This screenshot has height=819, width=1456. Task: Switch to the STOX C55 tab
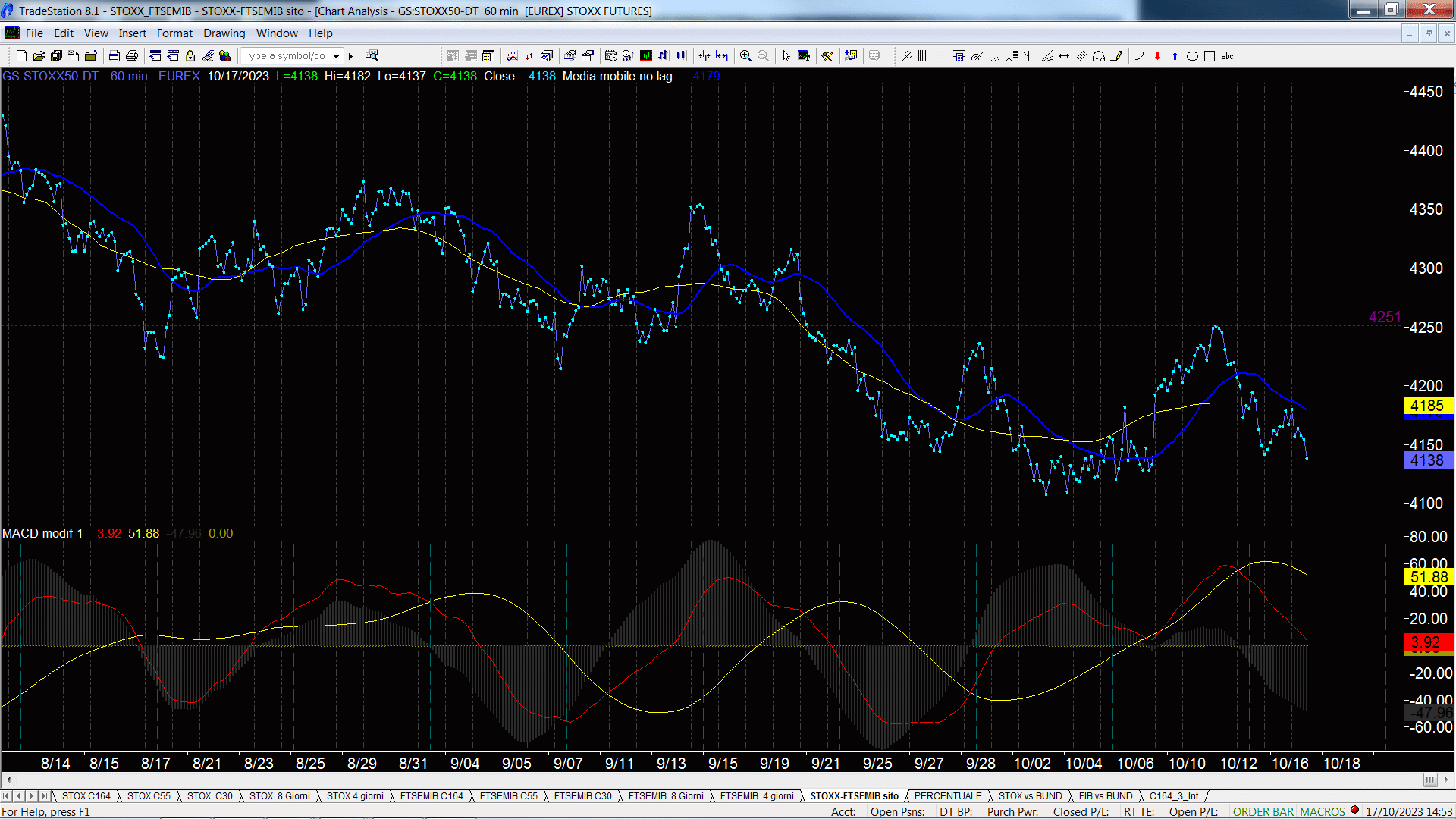(x=149, y=795)
